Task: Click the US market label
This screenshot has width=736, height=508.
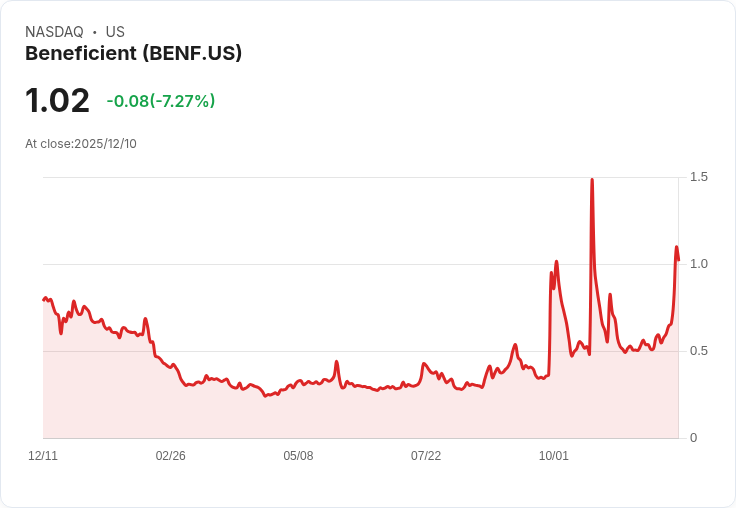Action: tap(115, 32)
